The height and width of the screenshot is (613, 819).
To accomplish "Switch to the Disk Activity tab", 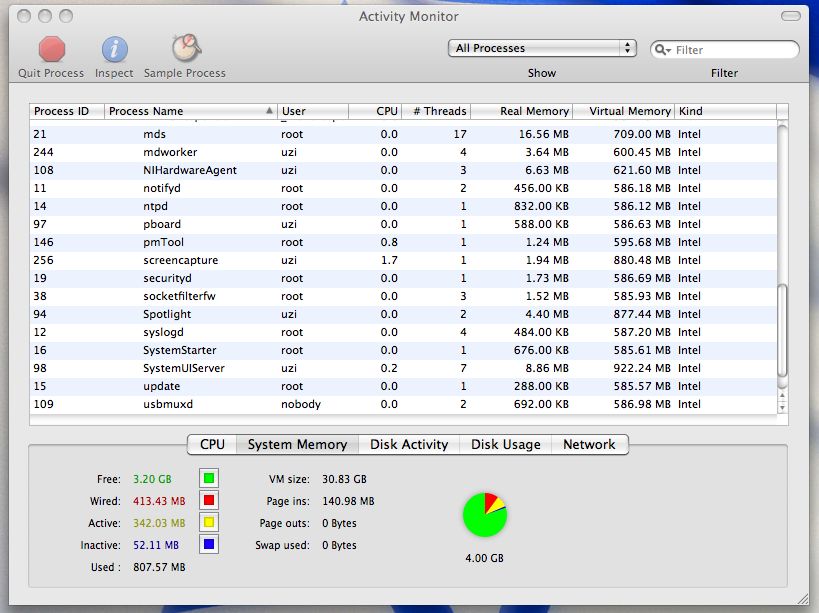I will pos(409,444).
